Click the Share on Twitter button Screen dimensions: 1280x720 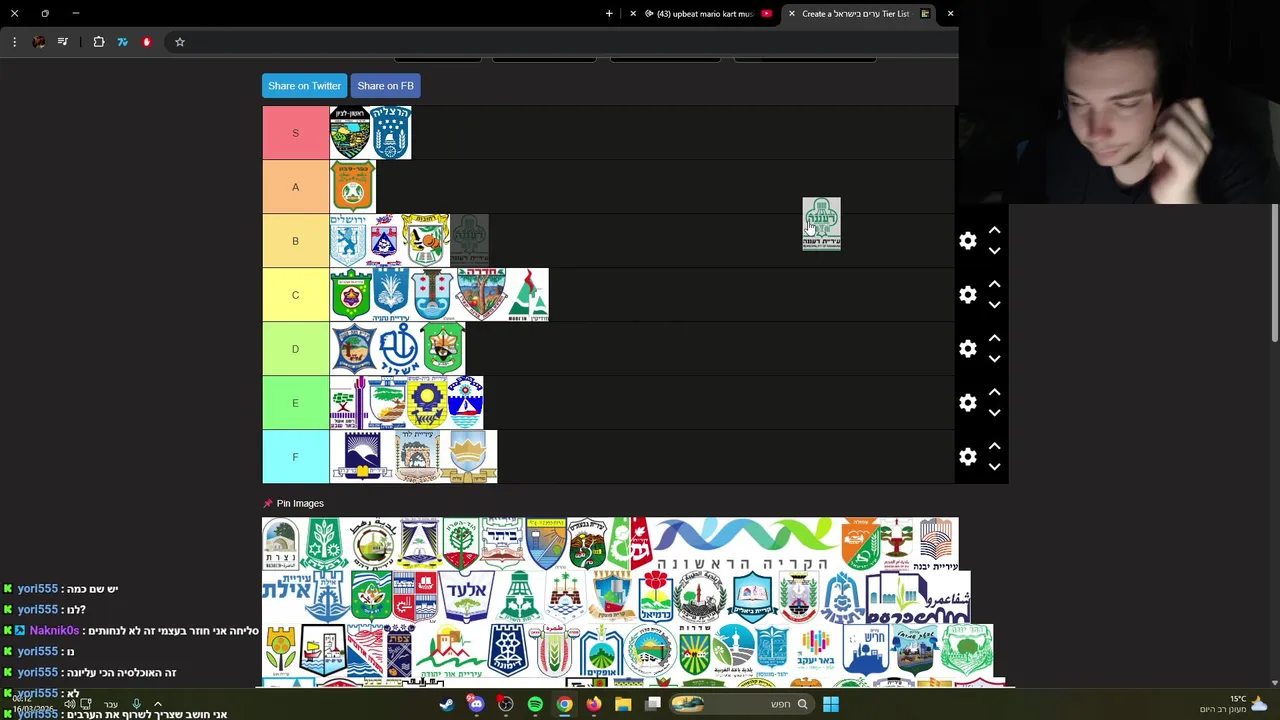(304, 86)
